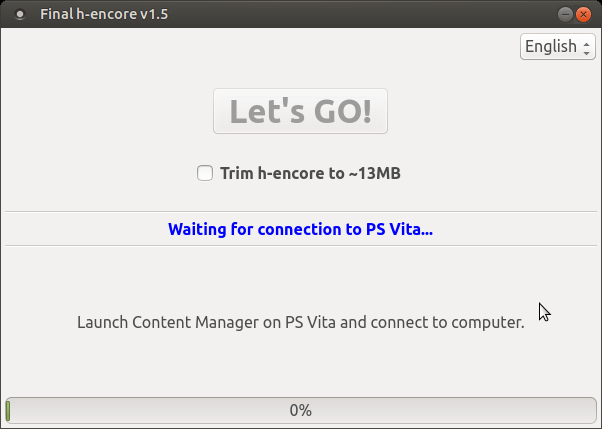Viewport: 602px width, 429px height.
Task: Click the "Waiting for connection to PS Vita..." status
Action: pyautogui.click(x=300, y=229)
